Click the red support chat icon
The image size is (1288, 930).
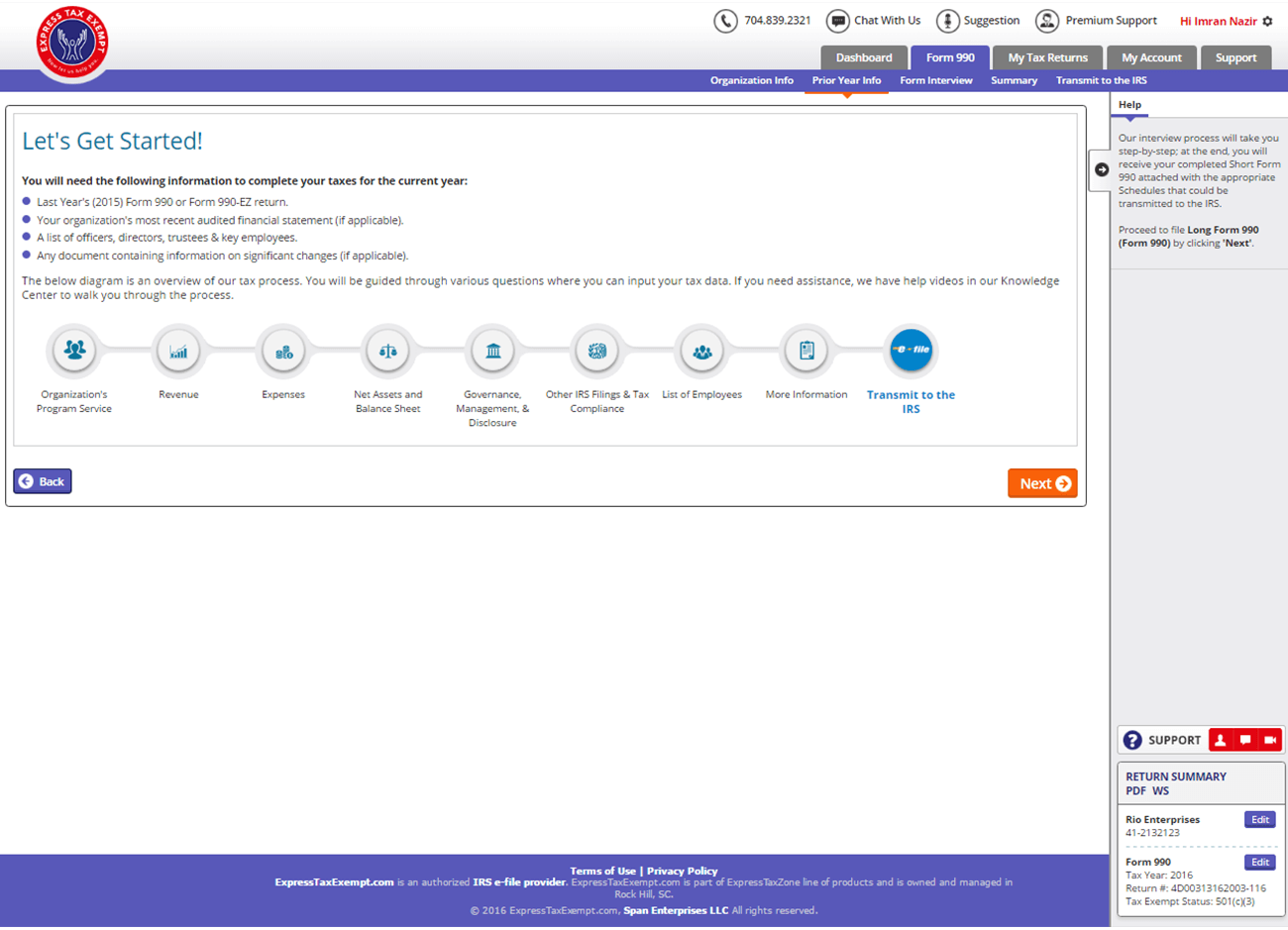(1245, 740)
